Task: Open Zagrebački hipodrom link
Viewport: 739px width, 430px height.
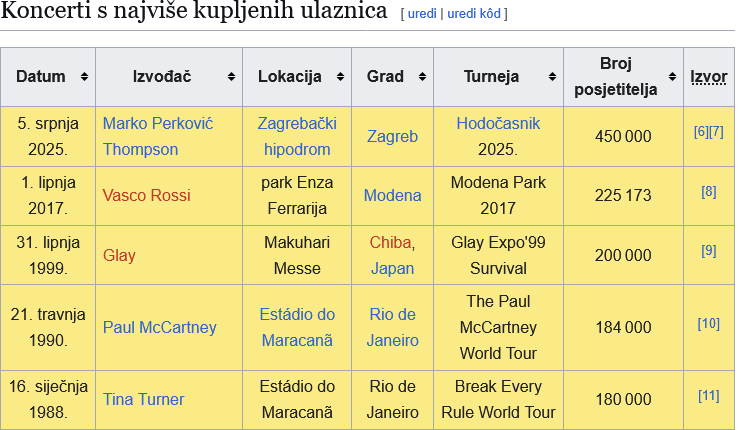Action: 297,136
